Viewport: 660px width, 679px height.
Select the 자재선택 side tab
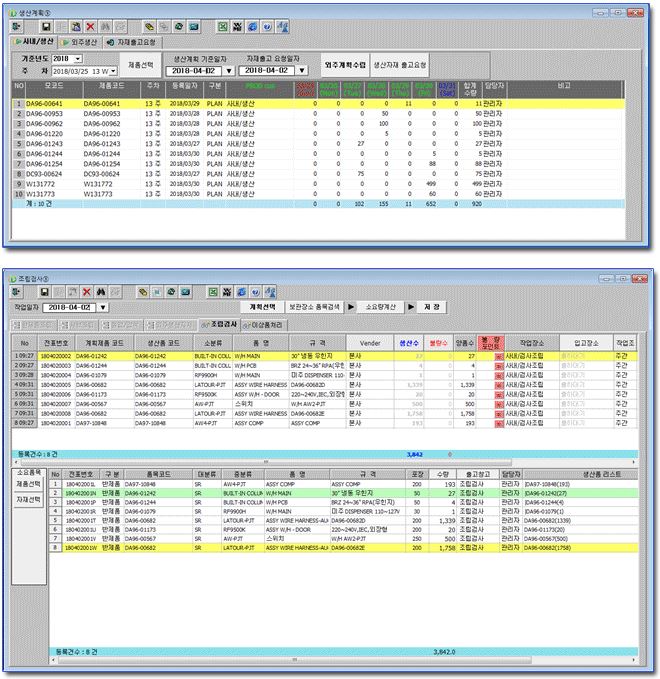[29, 498]
